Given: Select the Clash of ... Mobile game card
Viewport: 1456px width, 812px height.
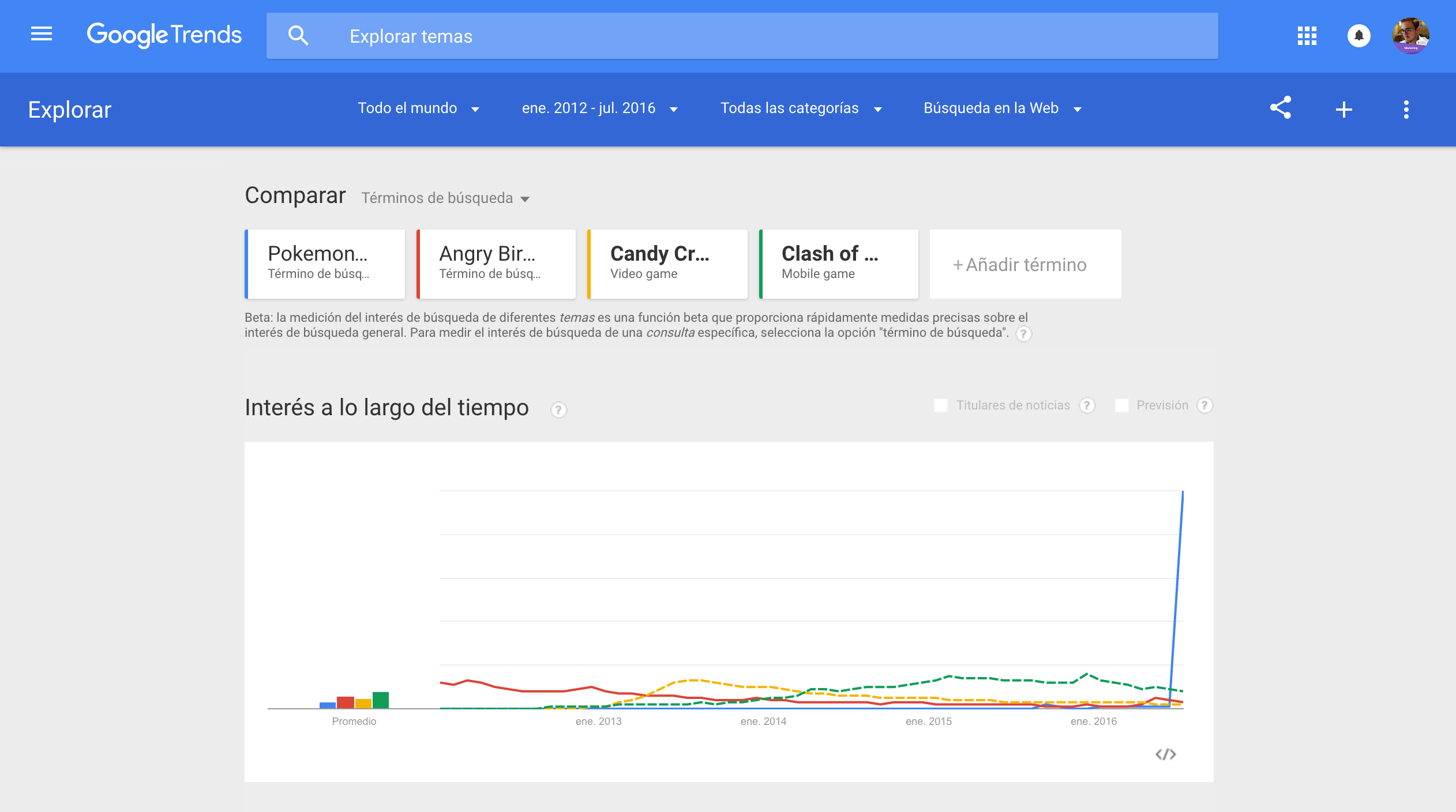Looking at the screenshot, I should pyautogui.click(x=839, y=264).
